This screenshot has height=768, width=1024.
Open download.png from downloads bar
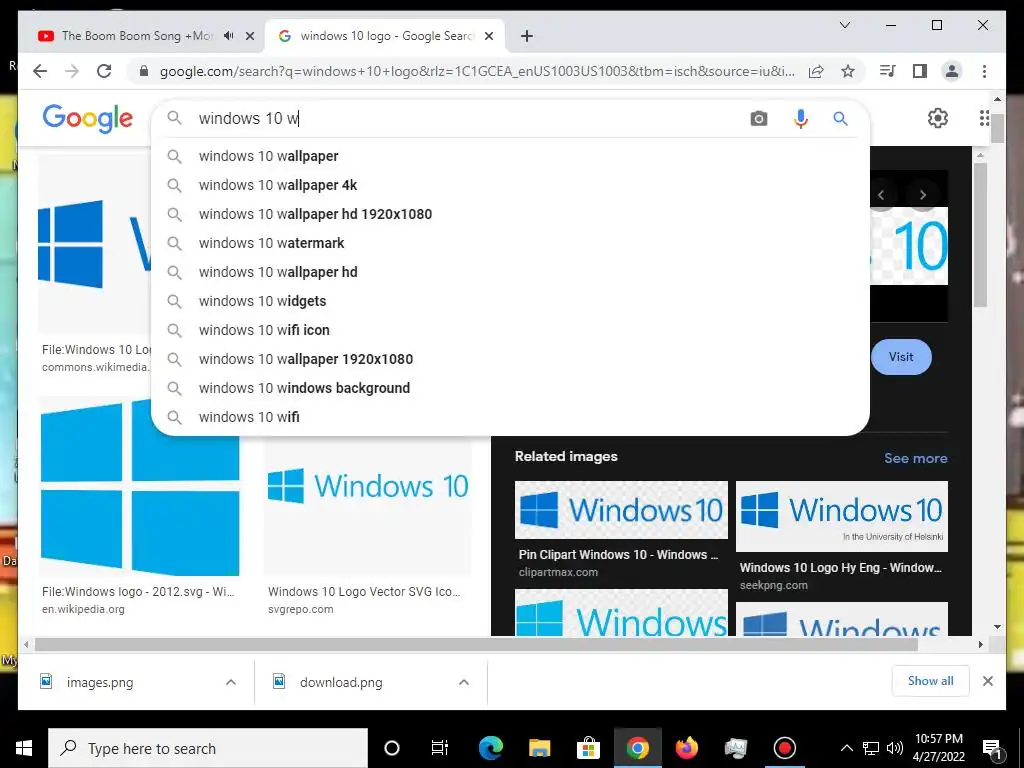coord(341,682)
